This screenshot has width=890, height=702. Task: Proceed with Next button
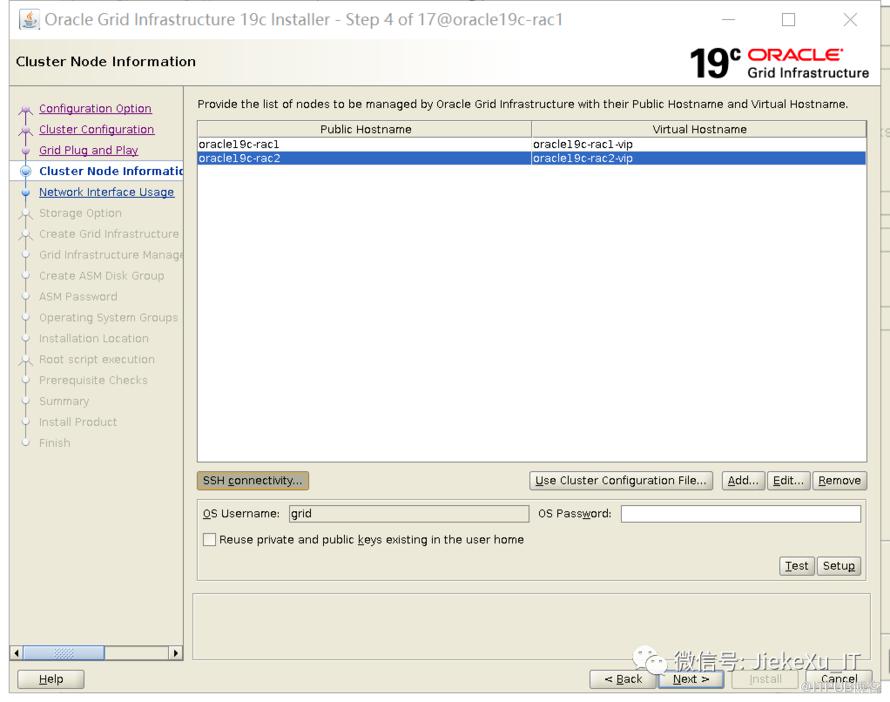coord(691,679)
